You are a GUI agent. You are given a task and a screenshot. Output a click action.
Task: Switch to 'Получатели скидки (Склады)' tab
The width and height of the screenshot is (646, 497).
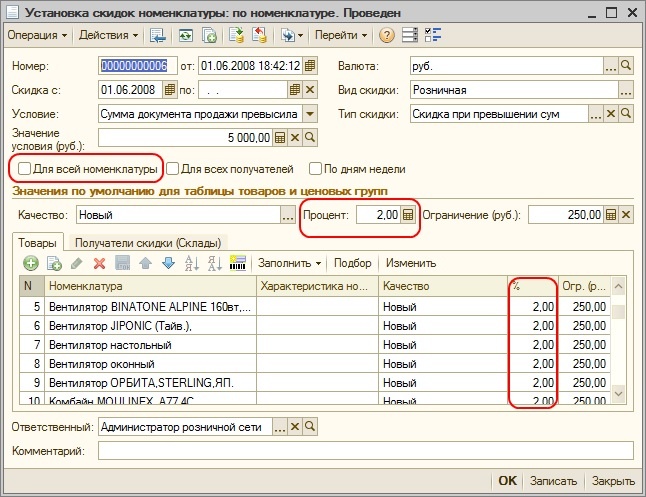pyautogui.click(x=148, y=243)
